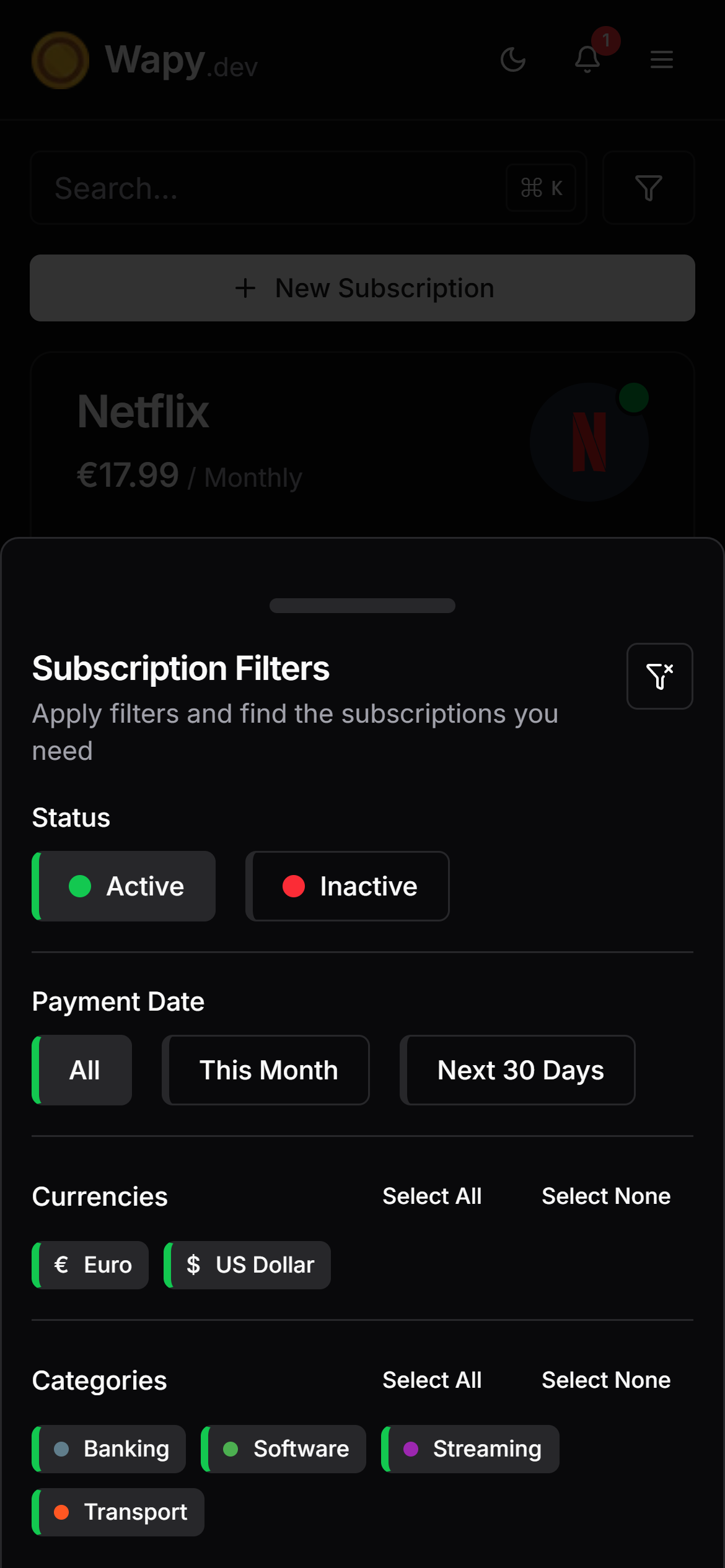Screen dimensions: 725x1568
Task: Switch theme with the moon icon
Action: click(x=513, y=59)
